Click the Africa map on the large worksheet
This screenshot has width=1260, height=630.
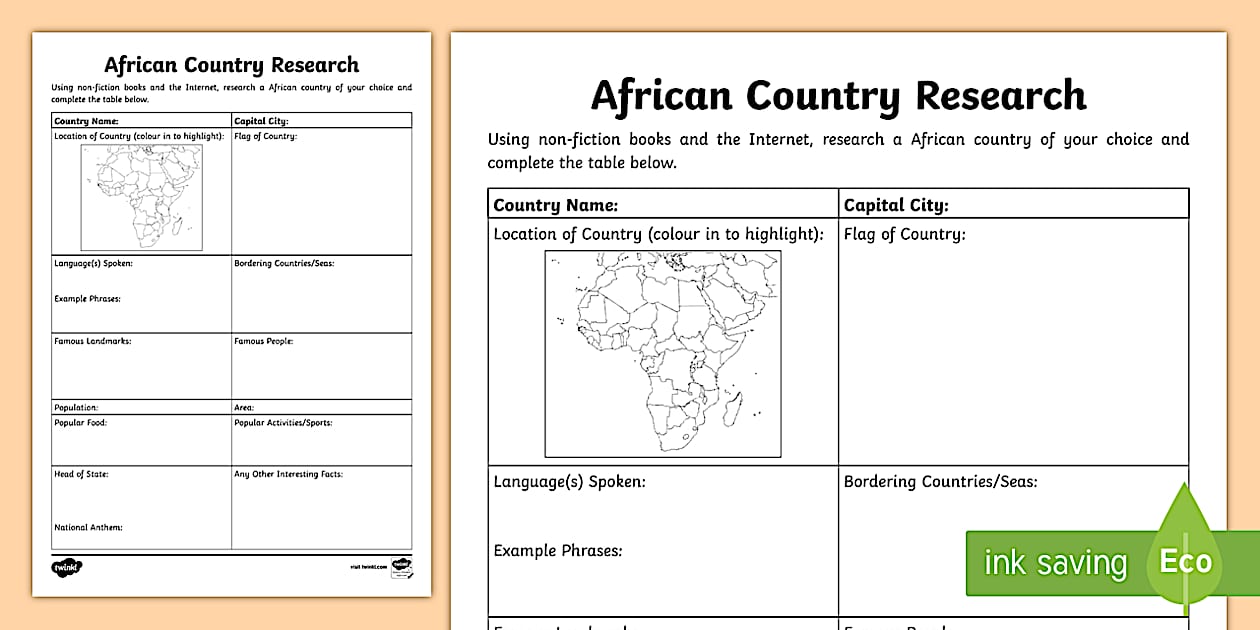pos(663,353)
